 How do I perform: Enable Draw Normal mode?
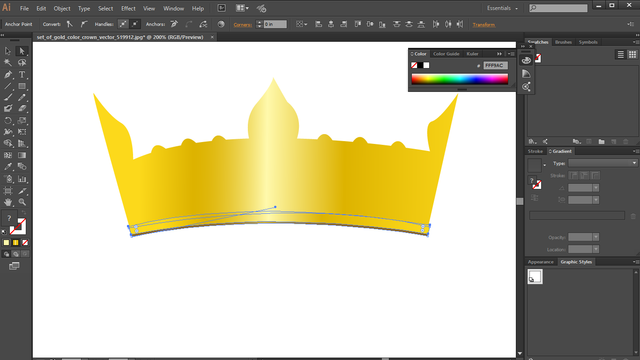point(6,254)
